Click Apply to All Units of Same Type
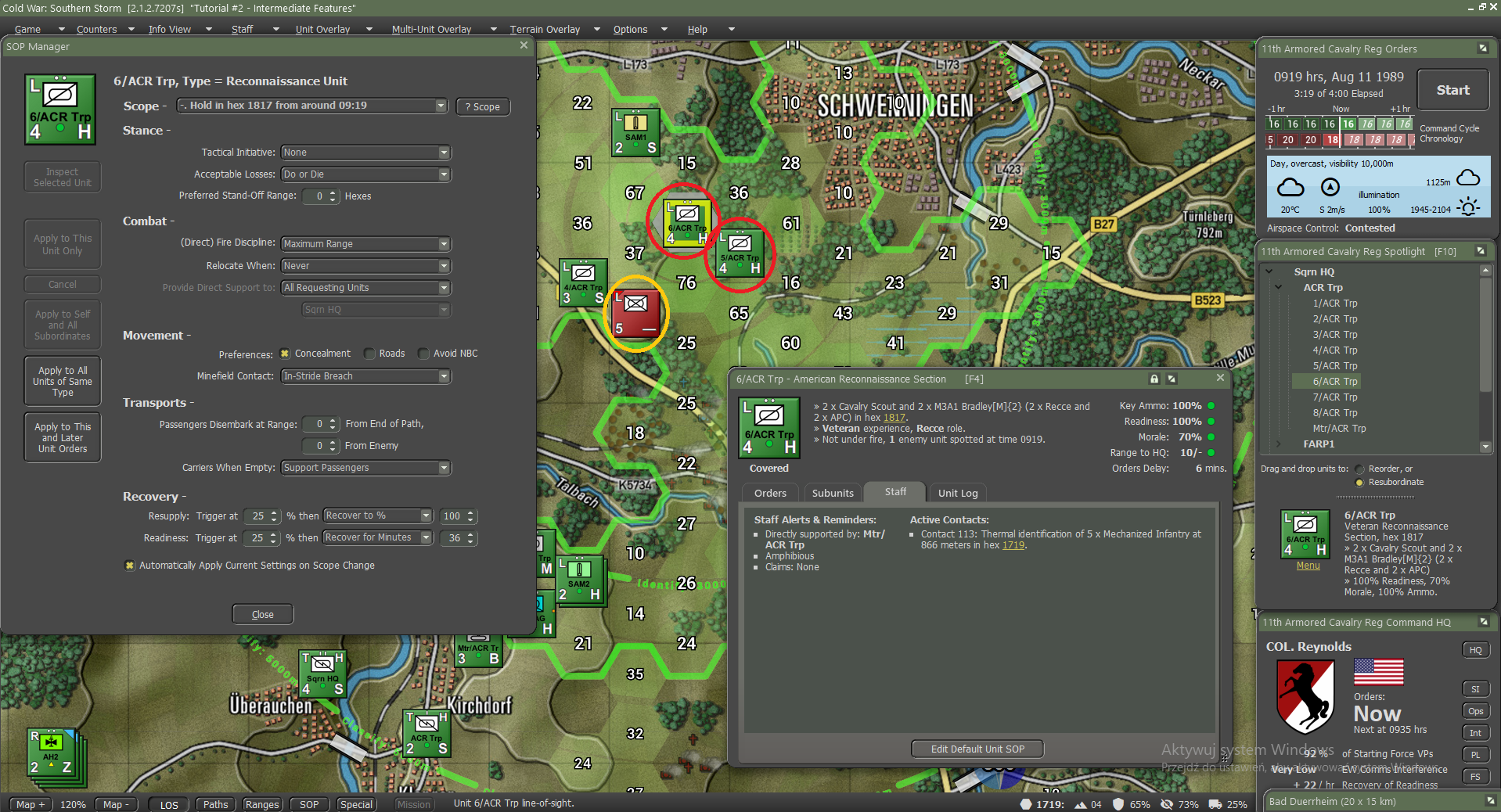 click(x=63, y=381)
